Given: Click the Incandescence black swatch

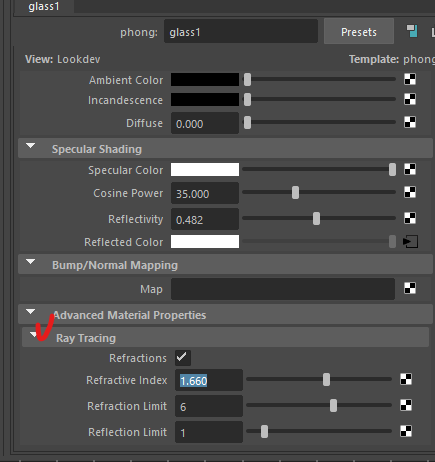Looking at the screenshot, I should pos(205,99).
